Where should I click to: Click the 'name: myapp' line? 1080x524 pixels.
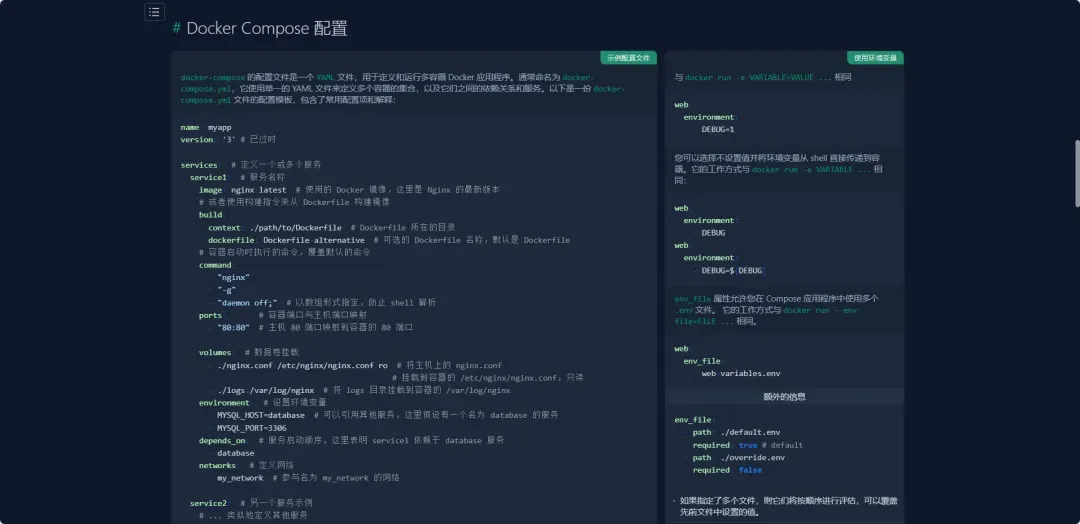point(206,127)
